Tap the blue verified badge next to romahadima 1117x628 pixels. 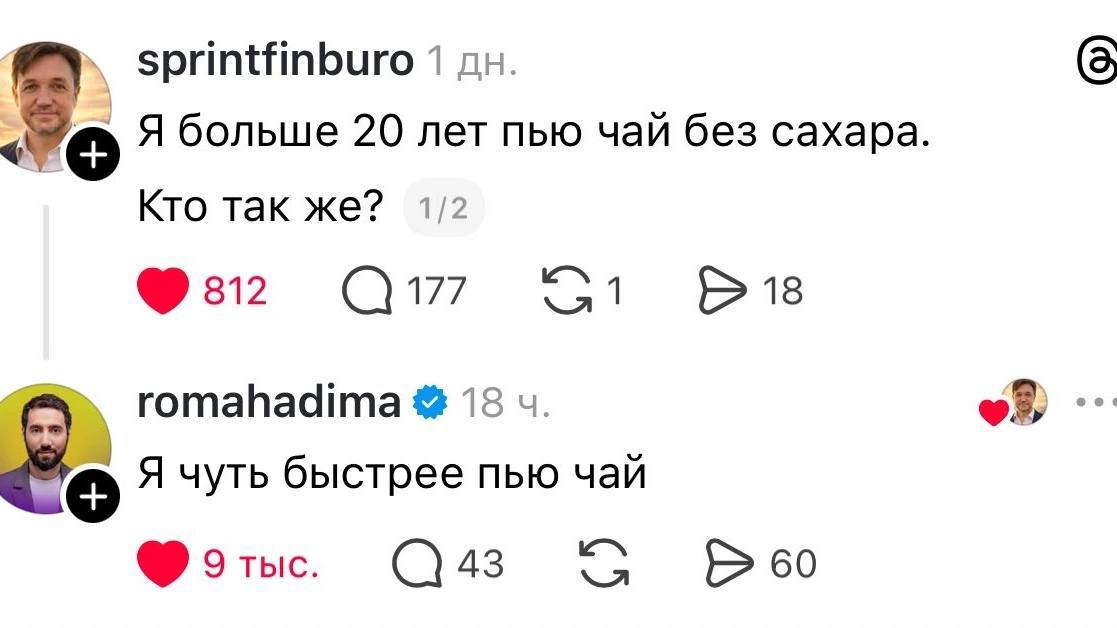tap(430, 403)
